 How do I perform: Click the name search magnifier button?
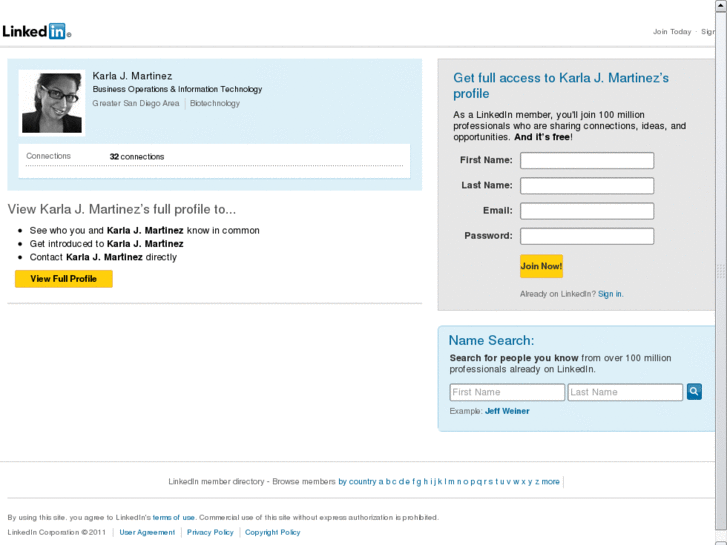[x=694, y=391]
